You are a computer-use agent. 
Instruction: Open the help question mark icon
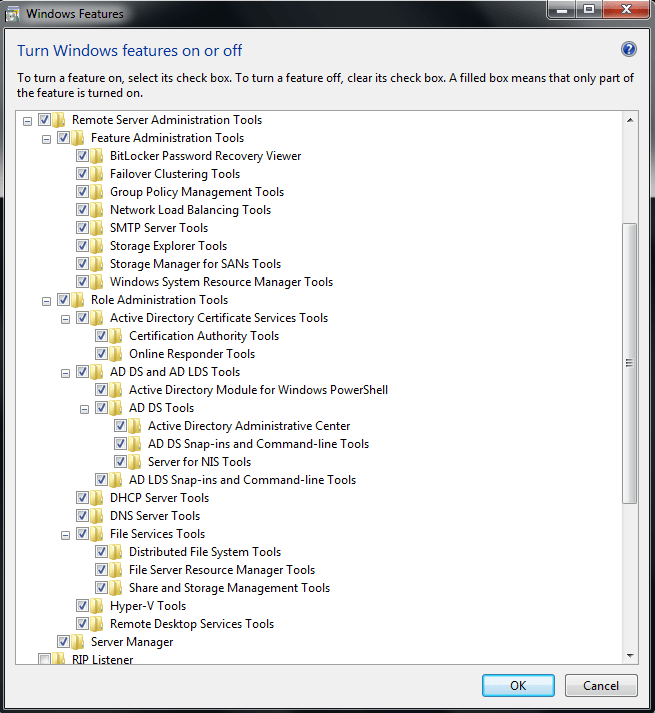(629, 49)
